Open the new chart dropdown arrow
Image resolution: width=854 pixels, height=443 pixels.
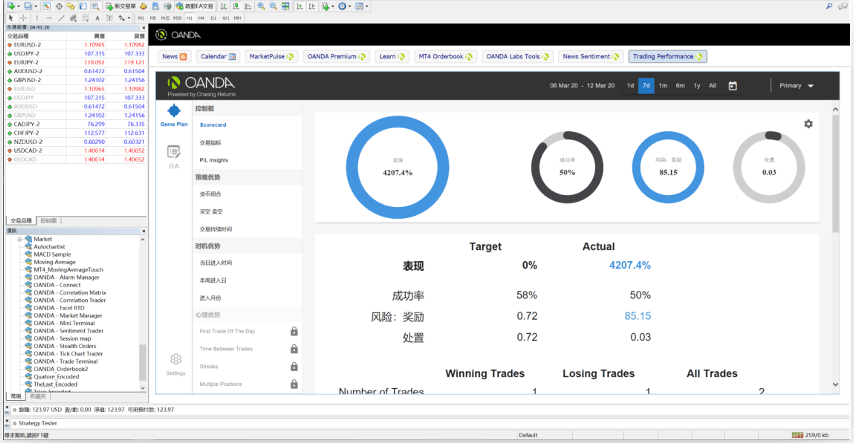point(19,6)
